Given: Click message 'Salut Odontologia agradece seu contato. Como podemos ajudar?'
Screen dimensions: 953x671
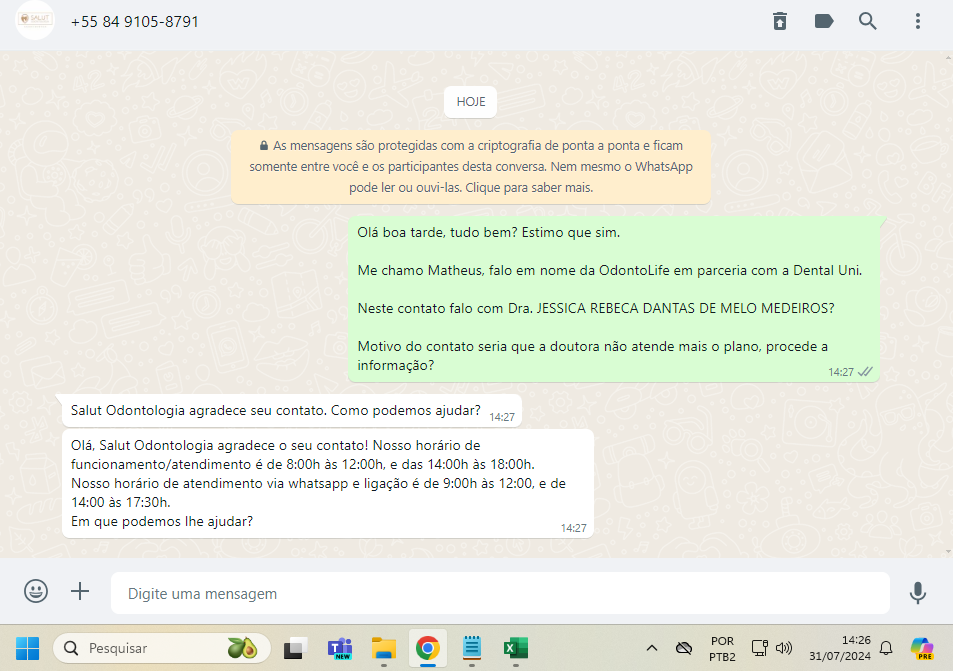Looking at the screenshot, I should tap(292, 411).
